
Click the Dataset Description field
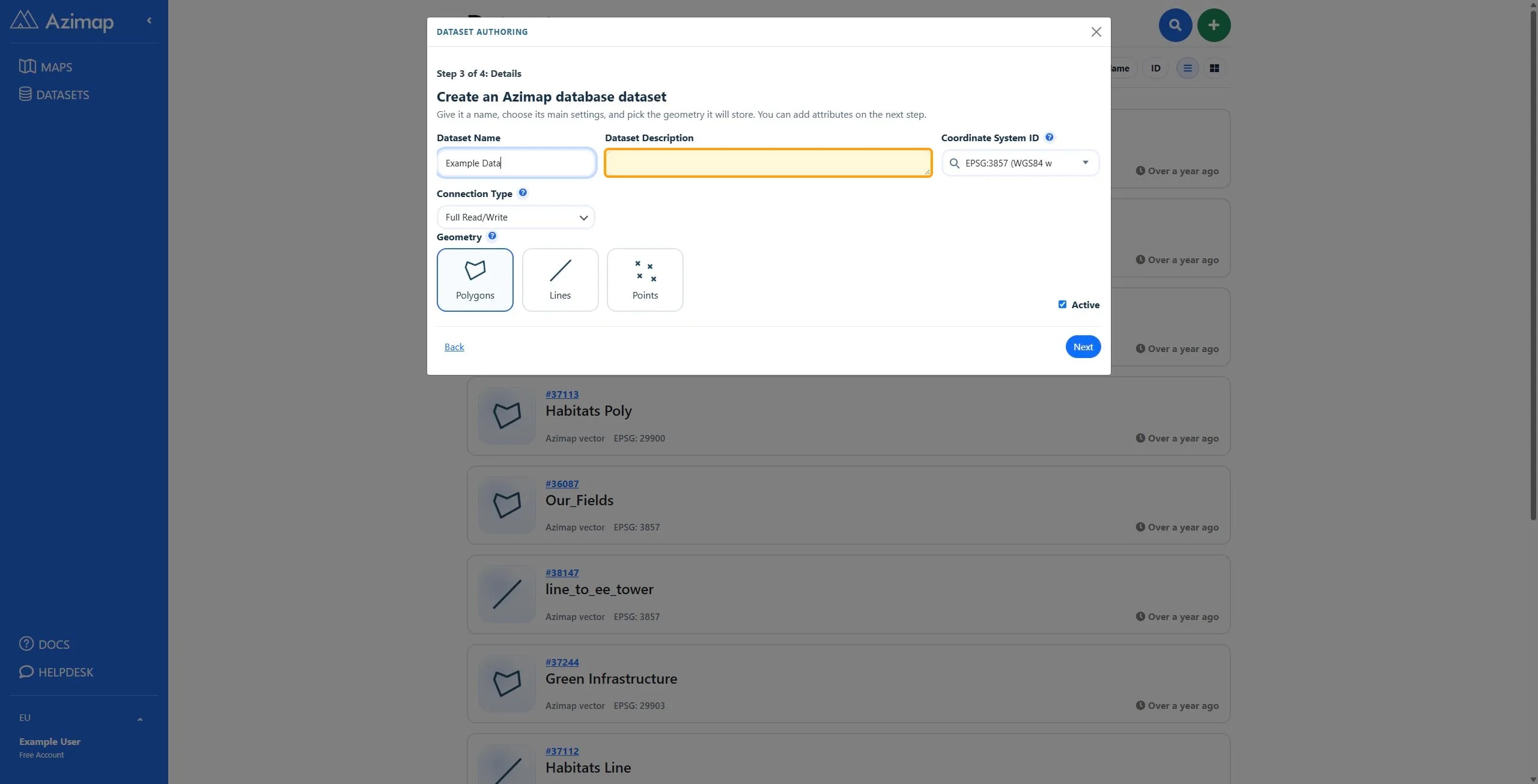pyautogui.click(x=768, y=163)
